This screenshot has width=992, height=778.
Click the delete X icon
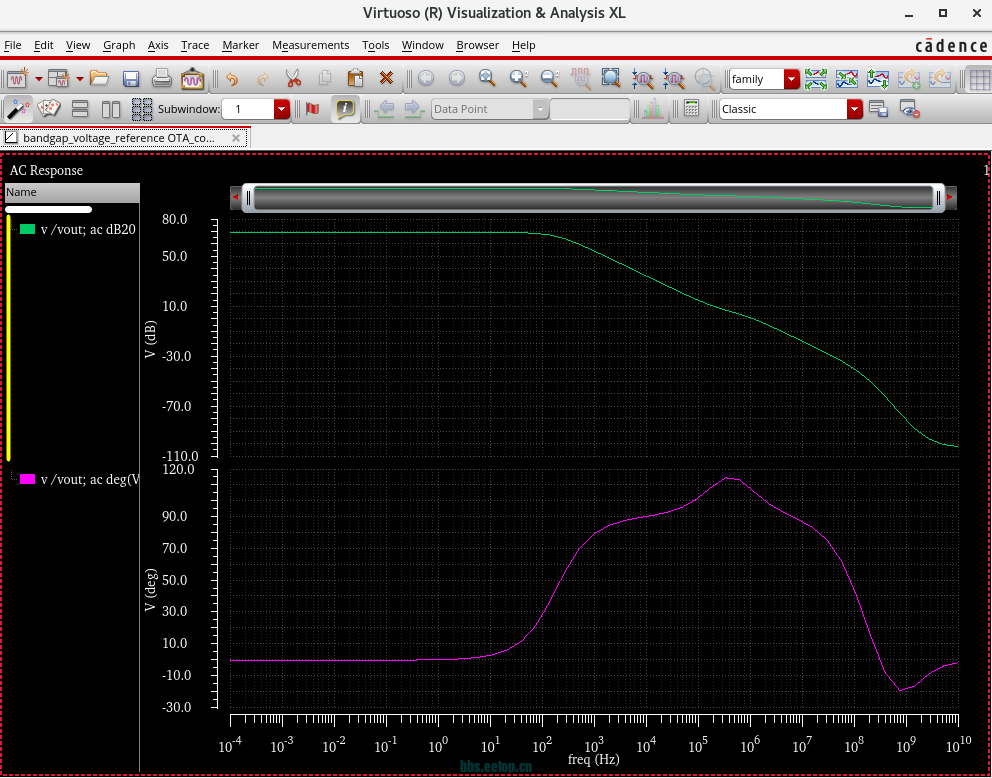coord(387,78)
